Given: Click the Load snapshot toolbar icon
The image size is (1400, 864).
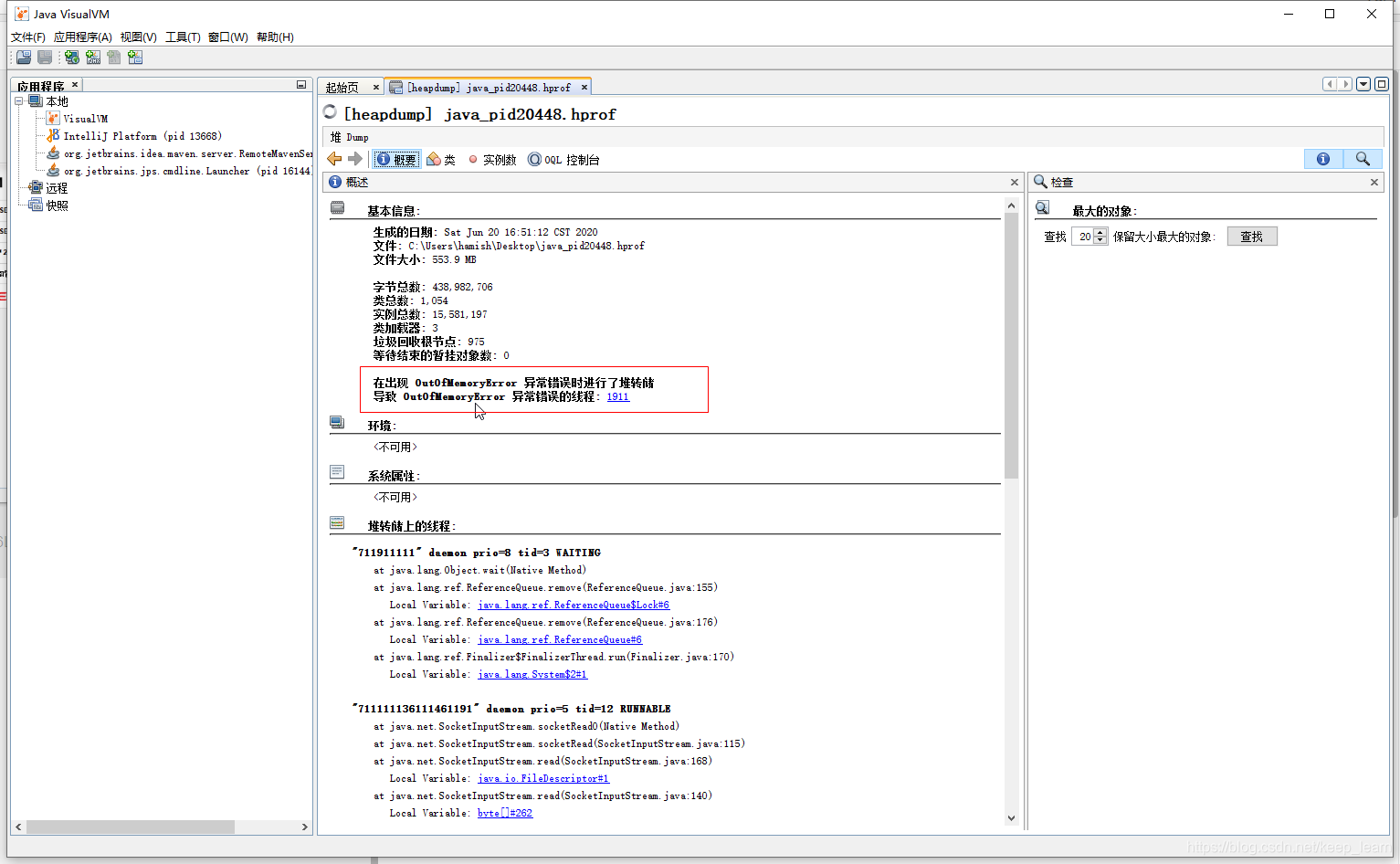Looking at the screenshot, I should [24, 58].
